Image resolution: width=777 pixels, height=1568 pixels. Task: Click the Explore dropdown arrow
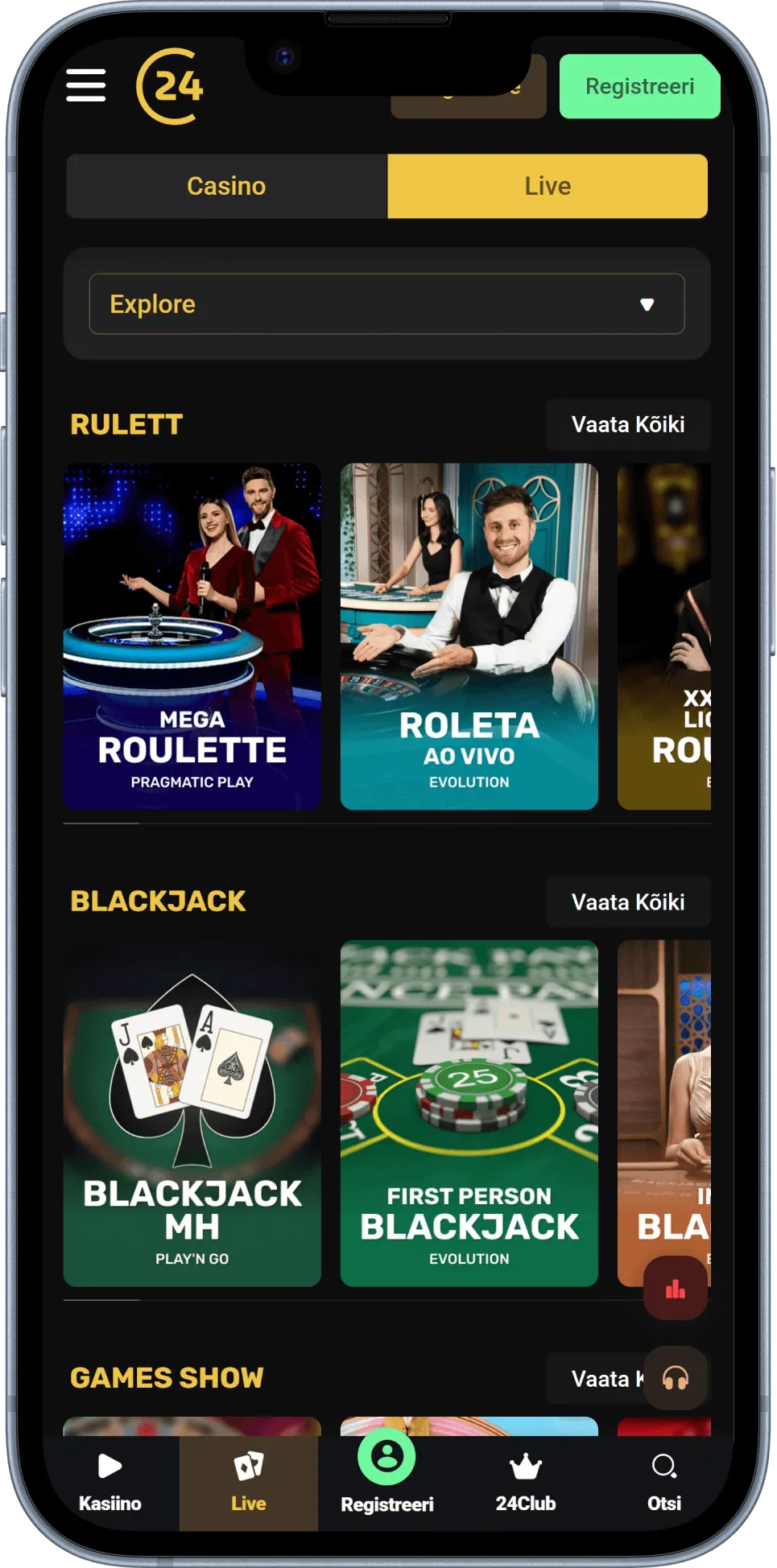[x=647, y=304]
